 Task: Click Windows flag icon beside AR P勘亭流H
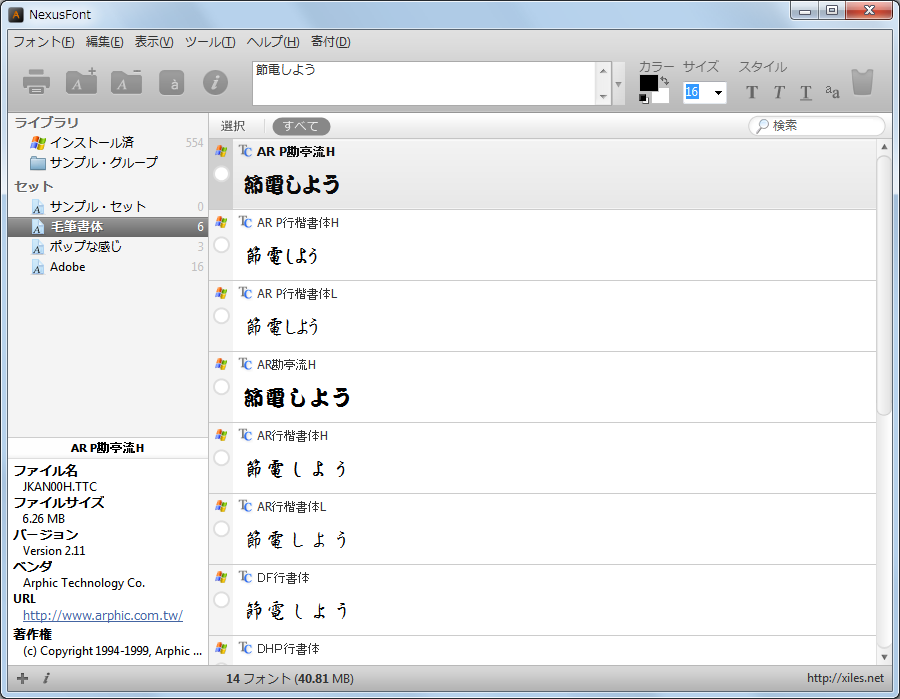(221, 151)
